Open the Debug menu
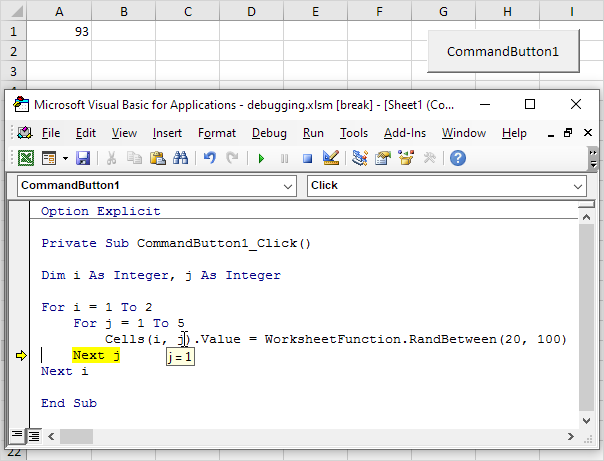 (269, 133)
